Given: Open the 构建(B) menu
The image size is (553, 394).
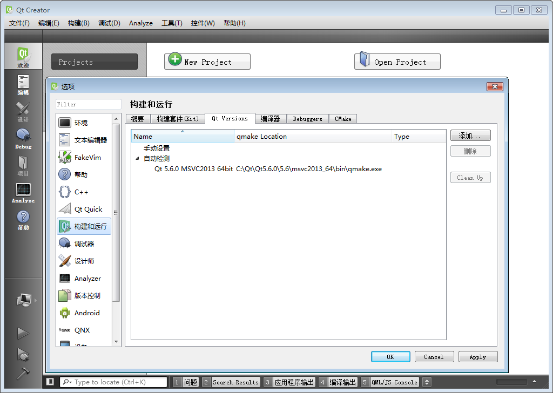Looking at the screenshot, I should coord(79,23).
